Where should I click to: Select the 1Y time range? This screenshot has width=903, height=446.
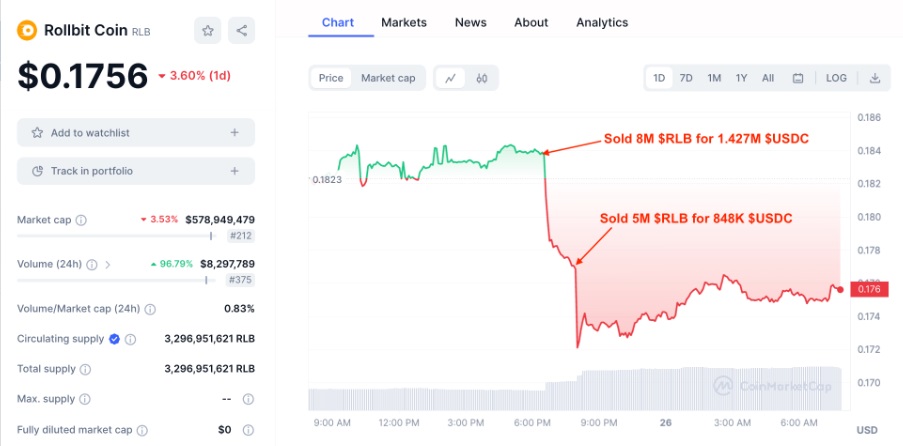(x=741, y=78)
